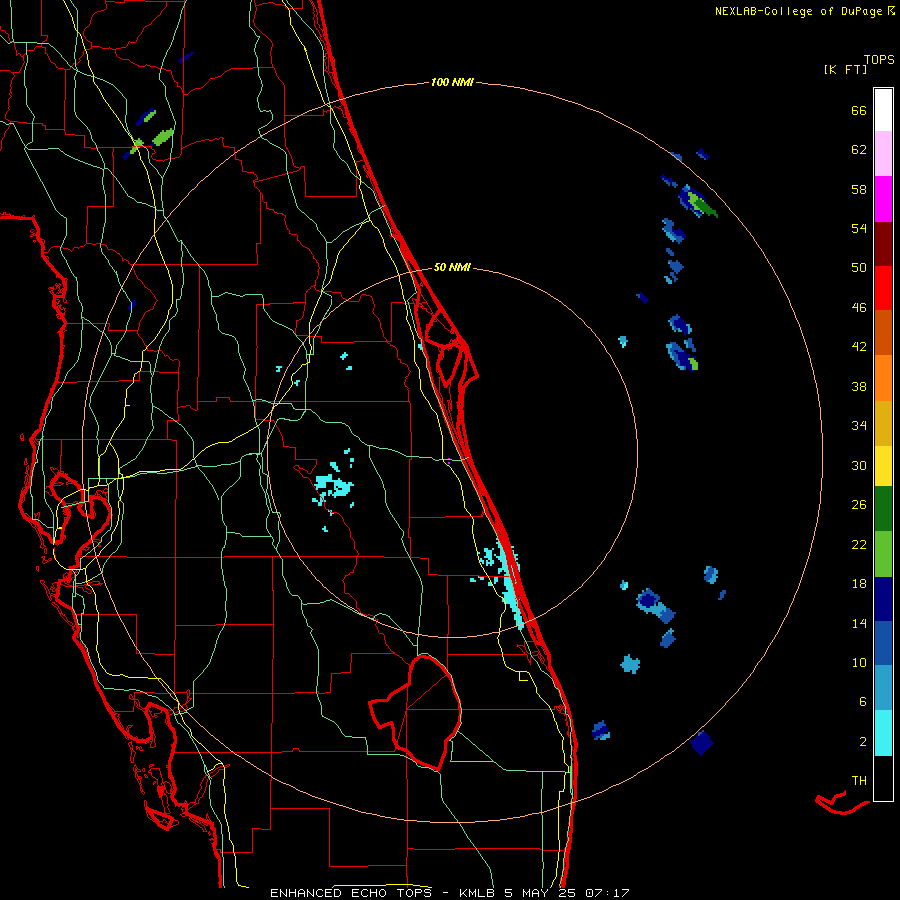Select the light blue legend band
The width and height of the screenshot is (900, 900).
(x=883, y=688)
